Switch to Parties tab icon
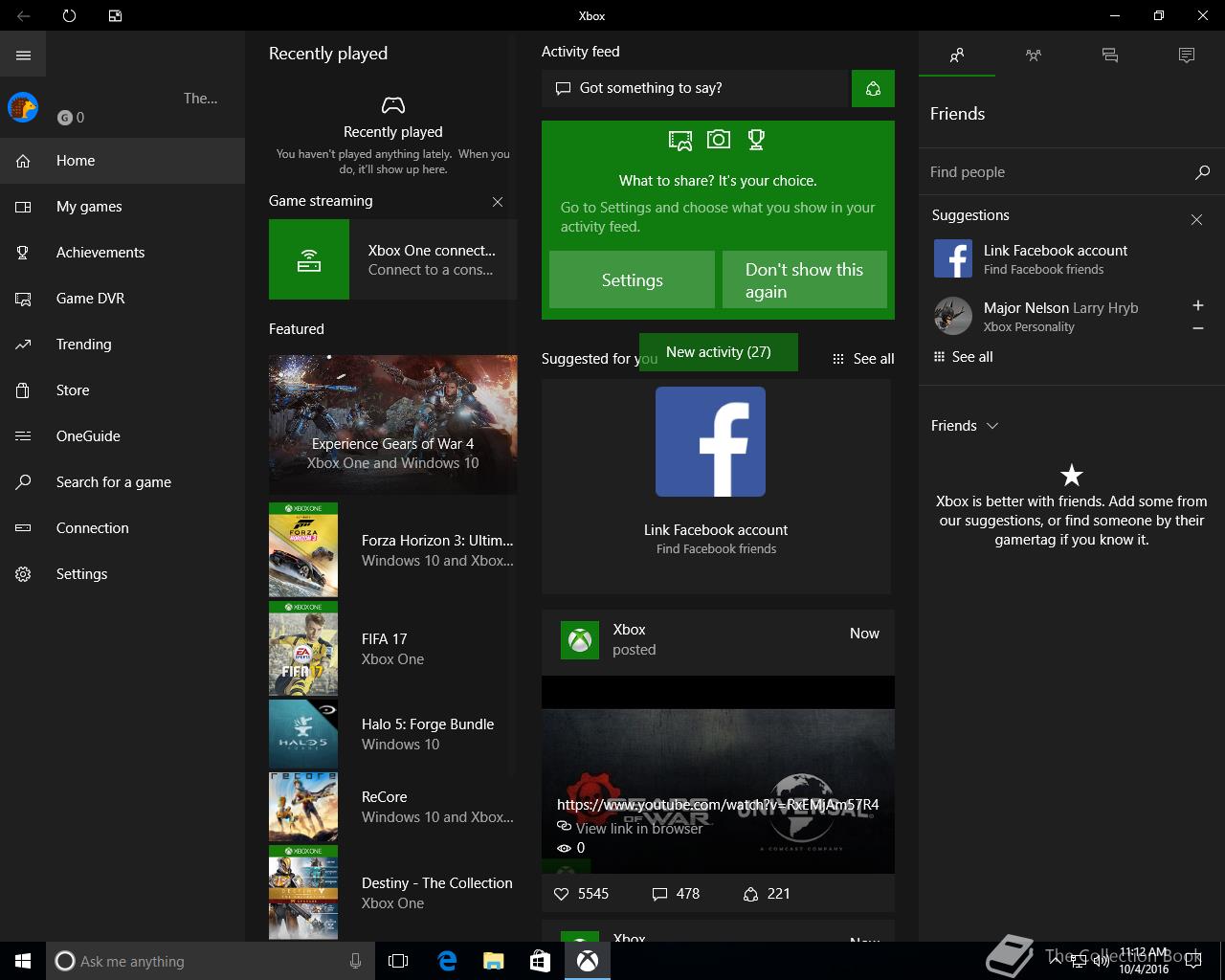Image resolution: width=1225 pixels, height=980 pixels. (x=1034, y=56)
